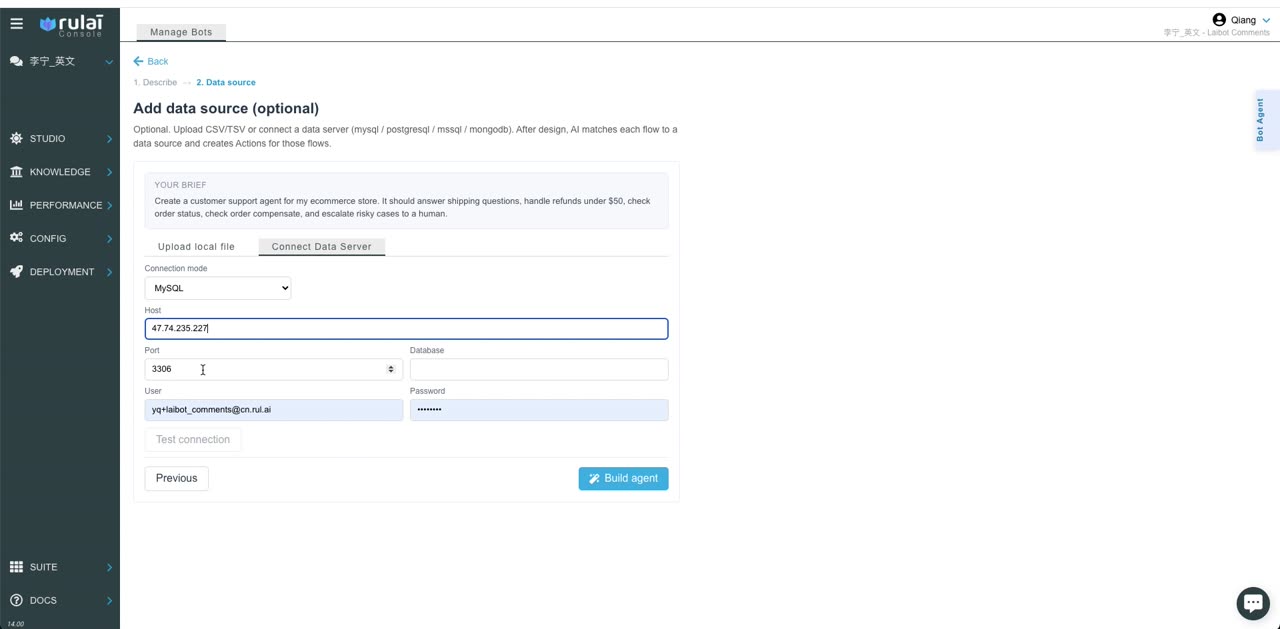Image resolution: width=1280 pixels, height=629 pixels.
Task: Click the KNOWLEDGE label in sidebar
Action: 60,172
